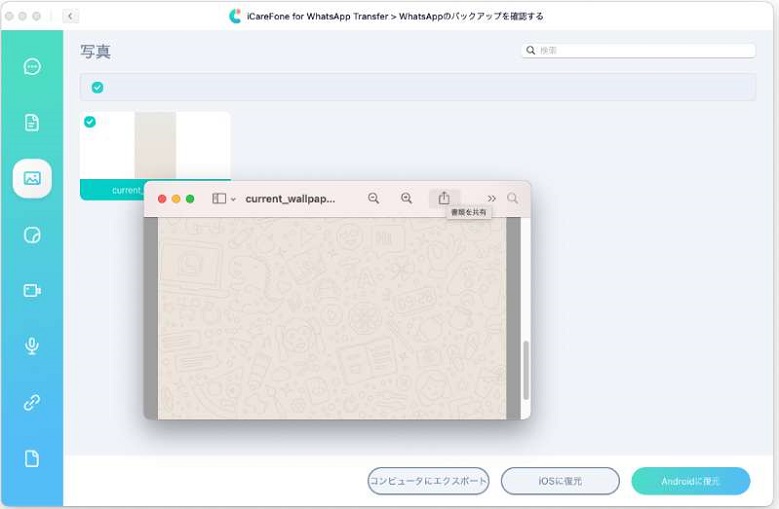
Task: Open the documents category in sidebar
Action: coord(32,122)
